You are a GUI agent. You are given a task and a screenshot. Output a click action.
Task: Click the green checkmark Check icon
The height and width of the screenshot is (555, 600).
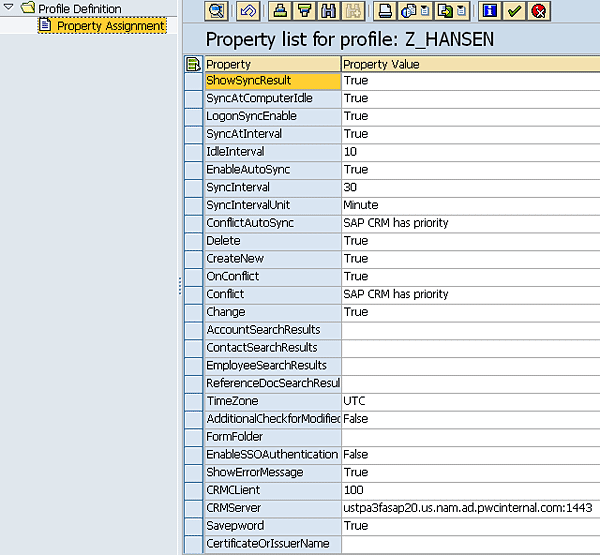514,11
